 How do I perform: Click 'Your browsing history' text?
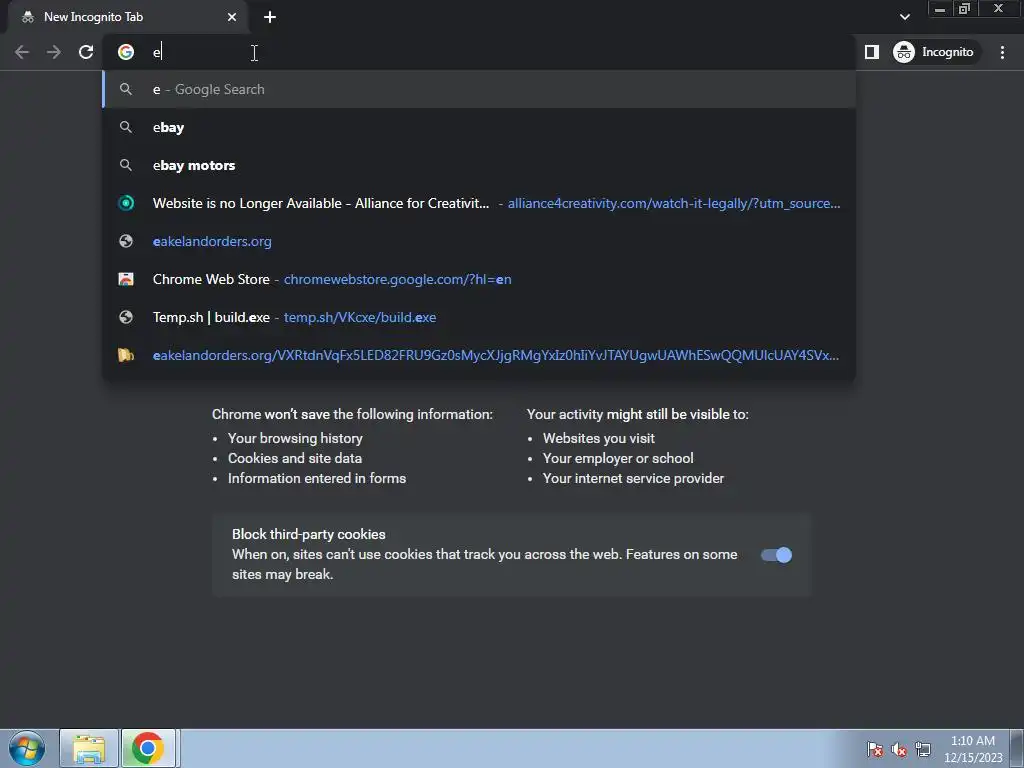(295, 438)
